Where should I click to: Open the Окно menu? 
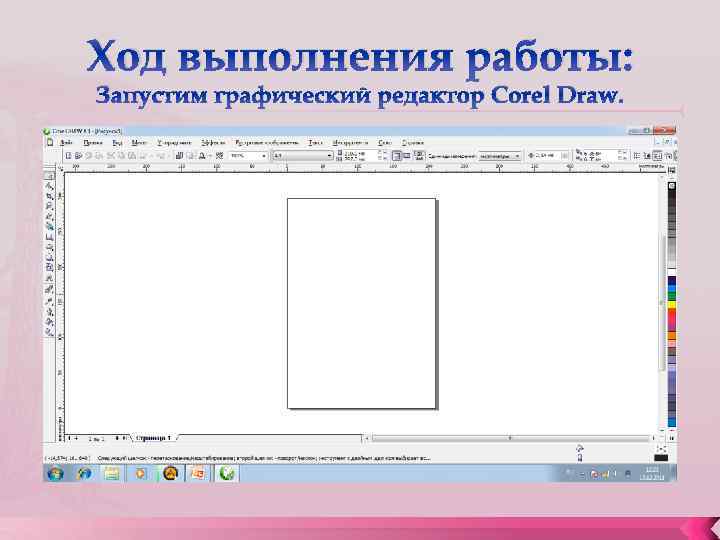click(385, 142)
